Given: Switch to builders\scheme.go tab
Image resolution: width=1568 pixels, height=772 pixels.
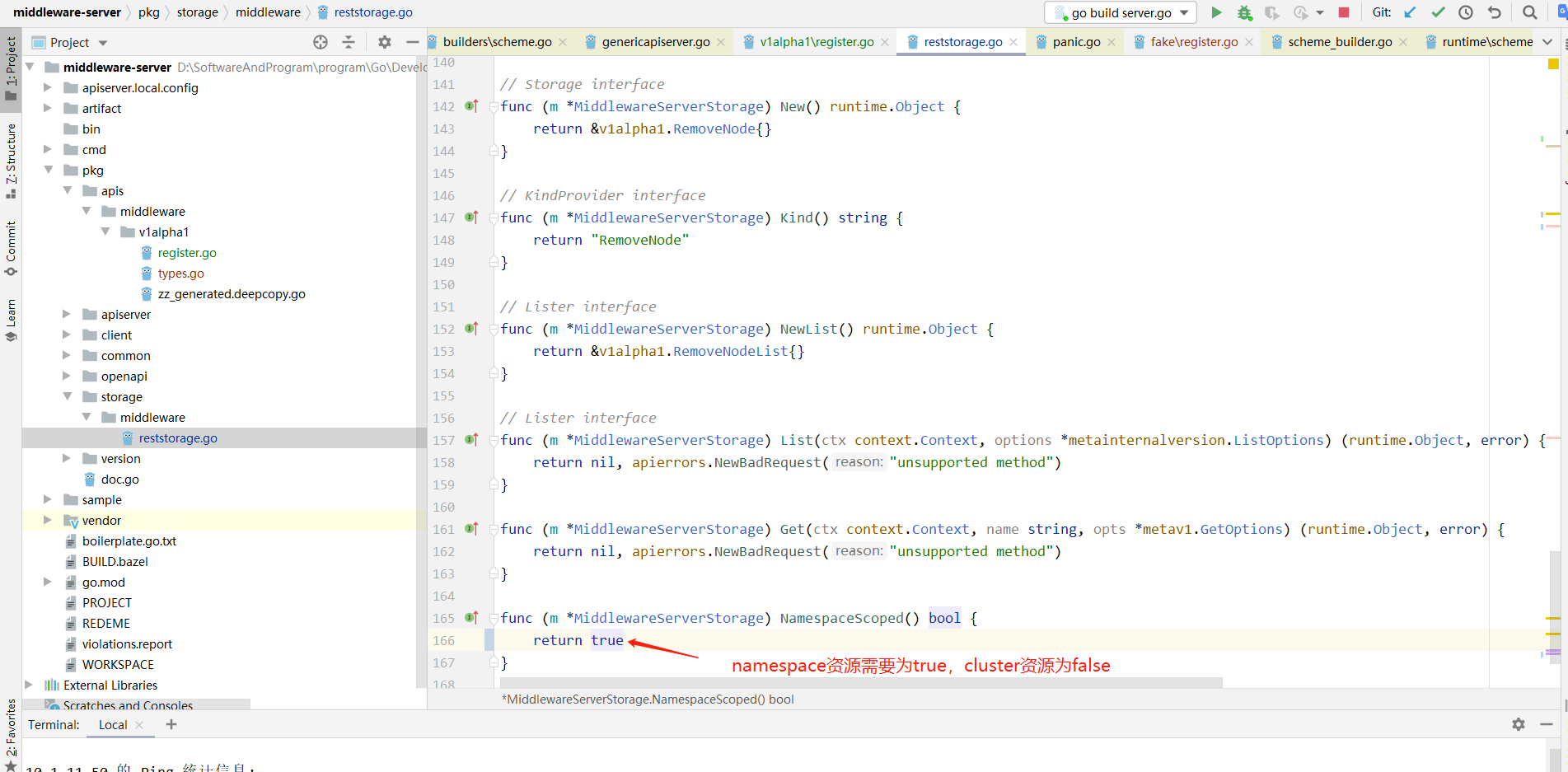Looking at the screenshot, I should (x=497, y=42).
